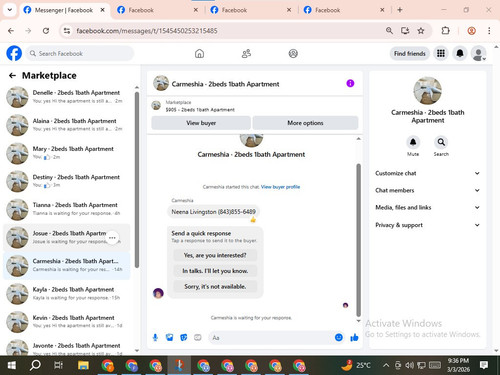The height and width of the screenshot is (375, 500).
Task: Open the Facebook menu grid icon
Action: click(441, 53)
